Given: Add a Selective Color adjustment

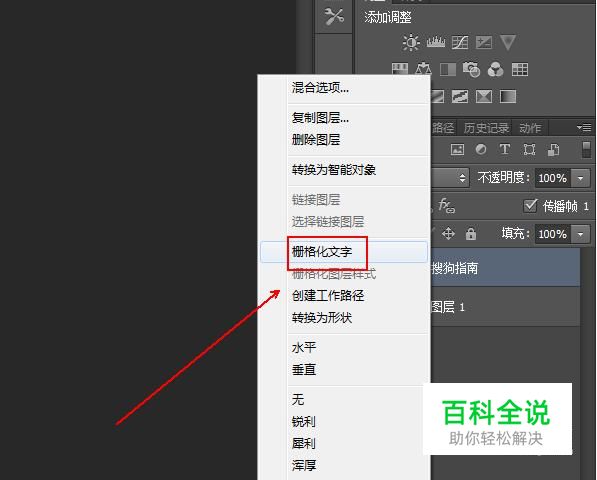Looking at the screenshot, I should 484,96.
